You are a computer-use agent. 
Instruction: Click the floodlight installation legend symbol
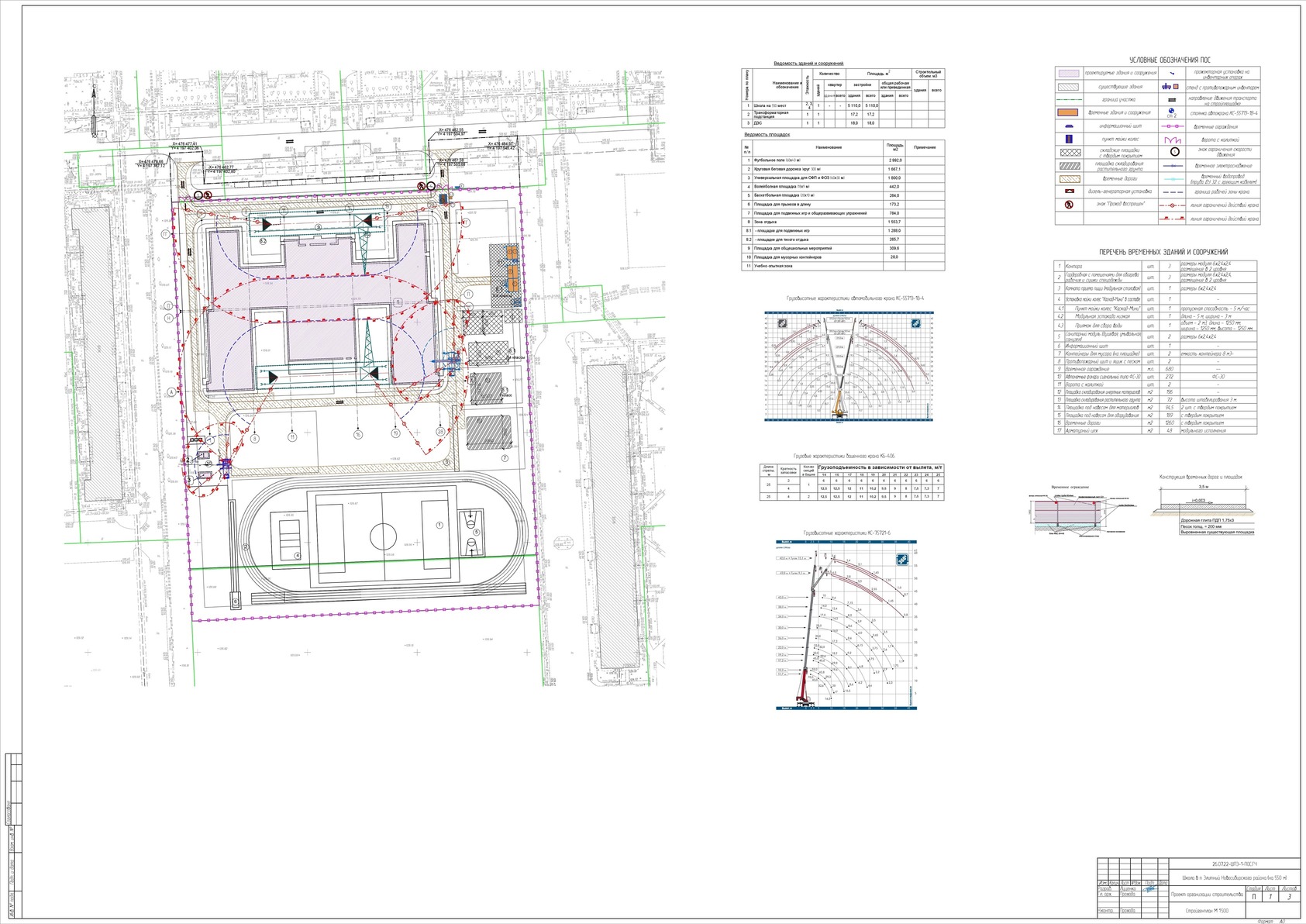1171,74
